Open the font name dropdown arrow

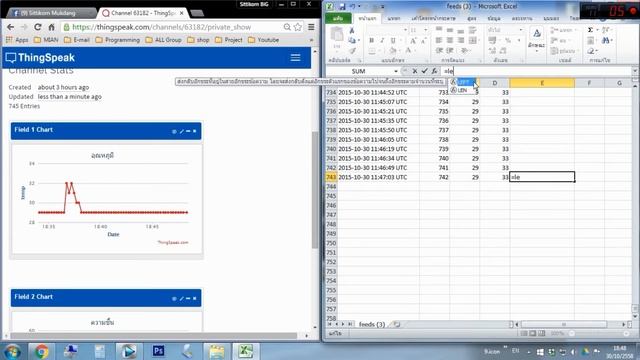405,30
